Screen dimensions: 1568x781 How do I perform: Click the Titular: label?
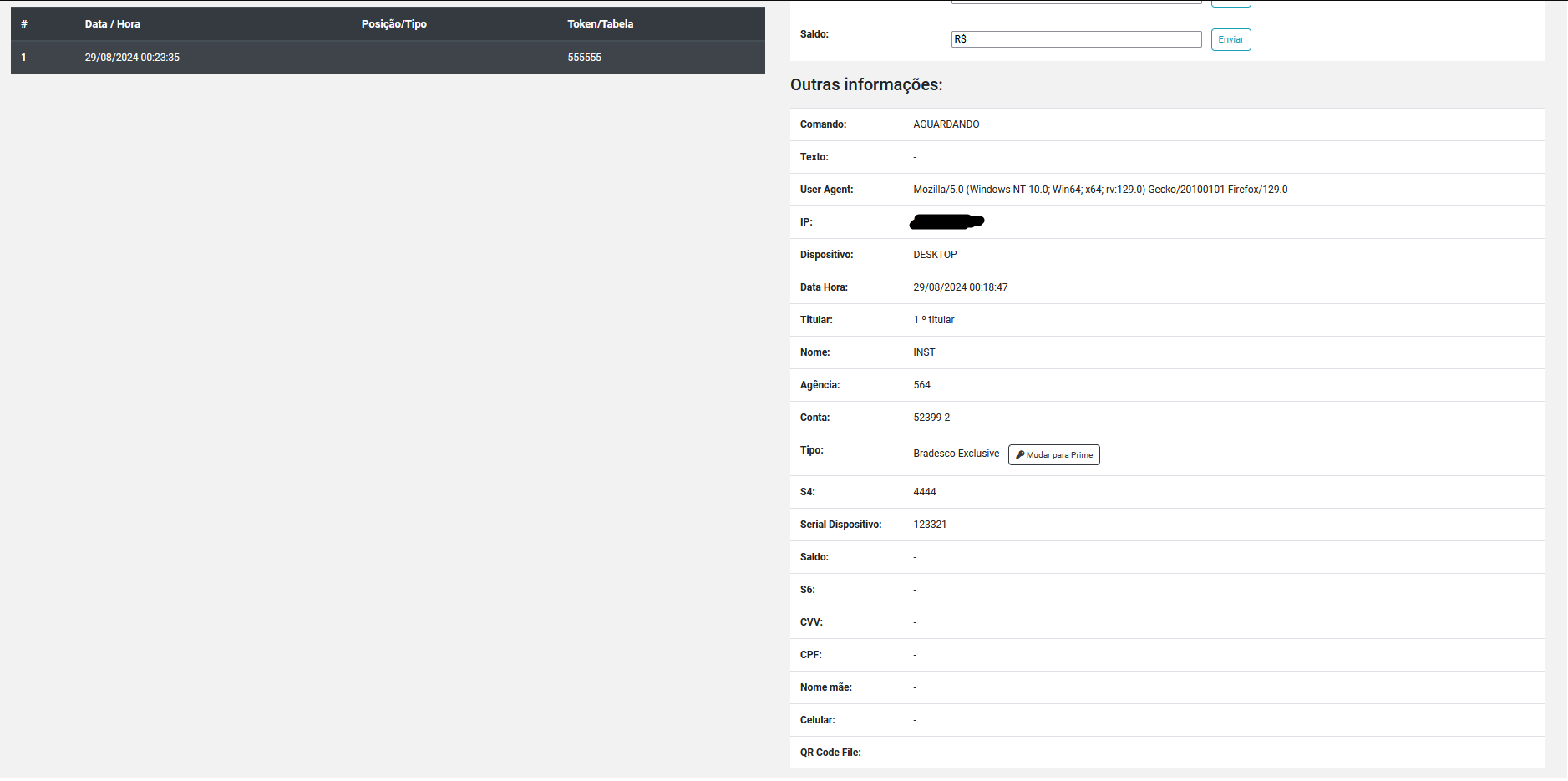pyautogui.click(x=816, y=320)
